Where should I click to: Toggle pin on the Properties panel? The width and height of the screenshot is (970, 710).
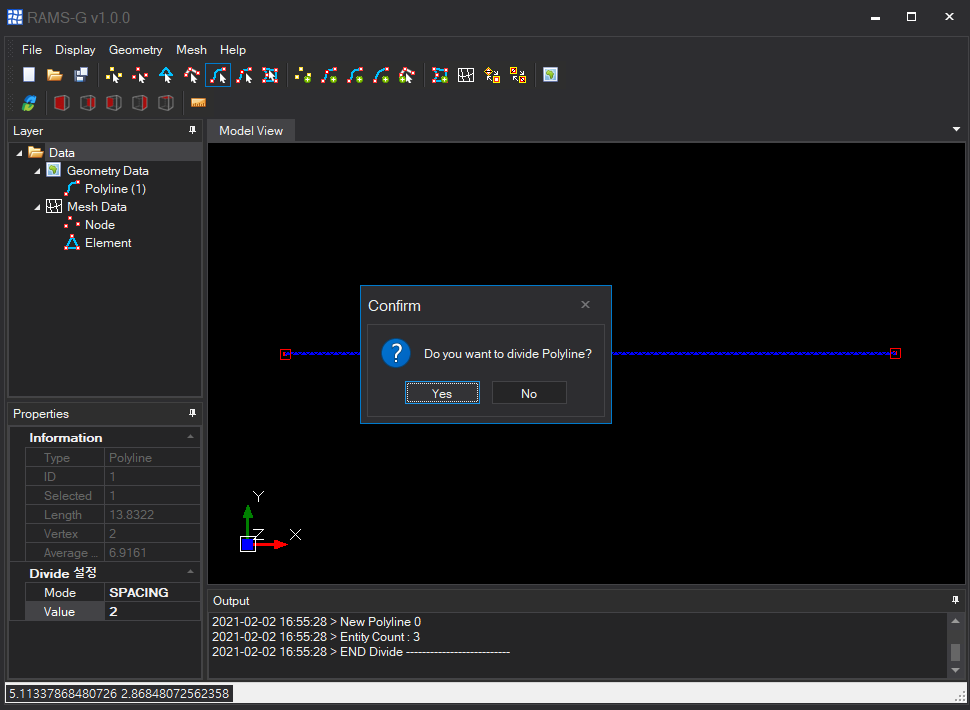pyautogui.click(x=192, y=414)
